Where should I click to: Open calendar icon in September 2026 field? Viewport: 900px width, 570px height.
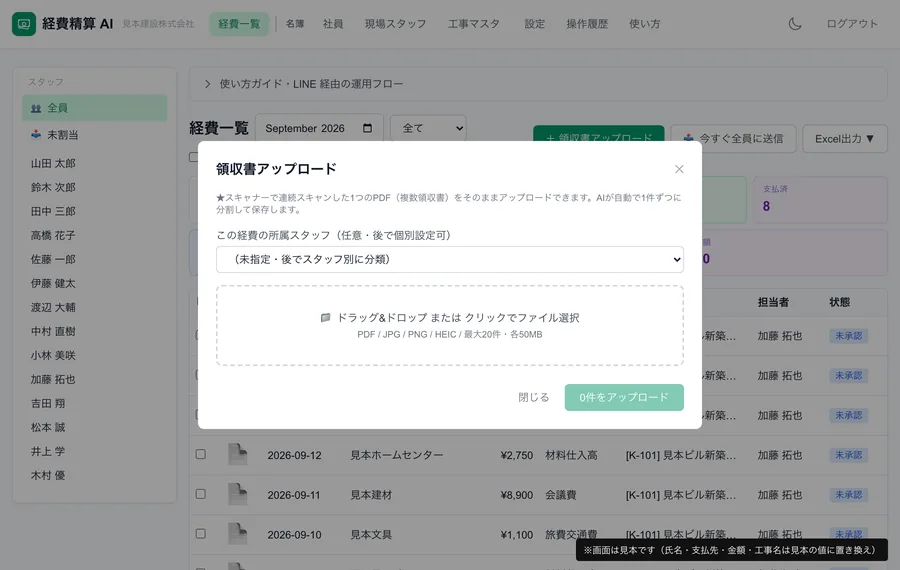point(367,128)
